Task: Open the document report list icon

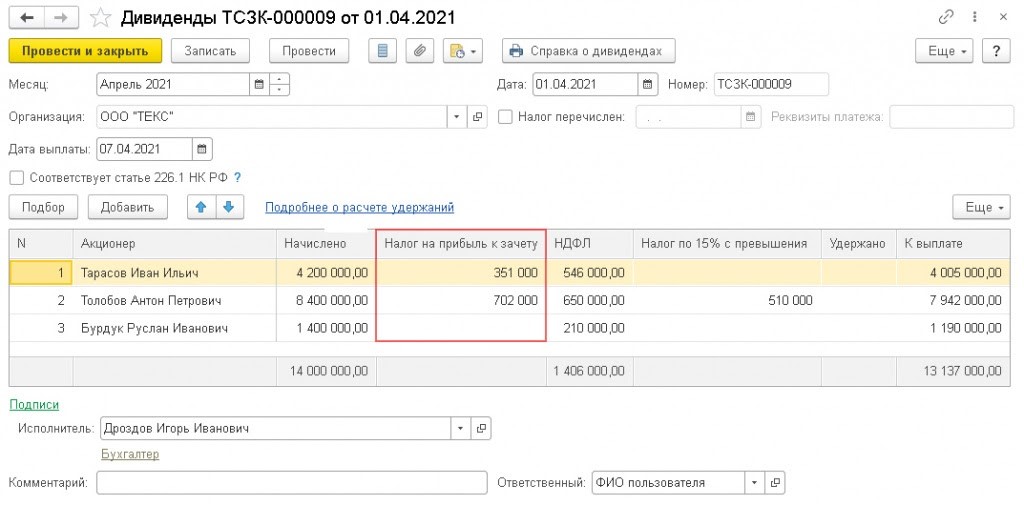Action: click(384, 51)
